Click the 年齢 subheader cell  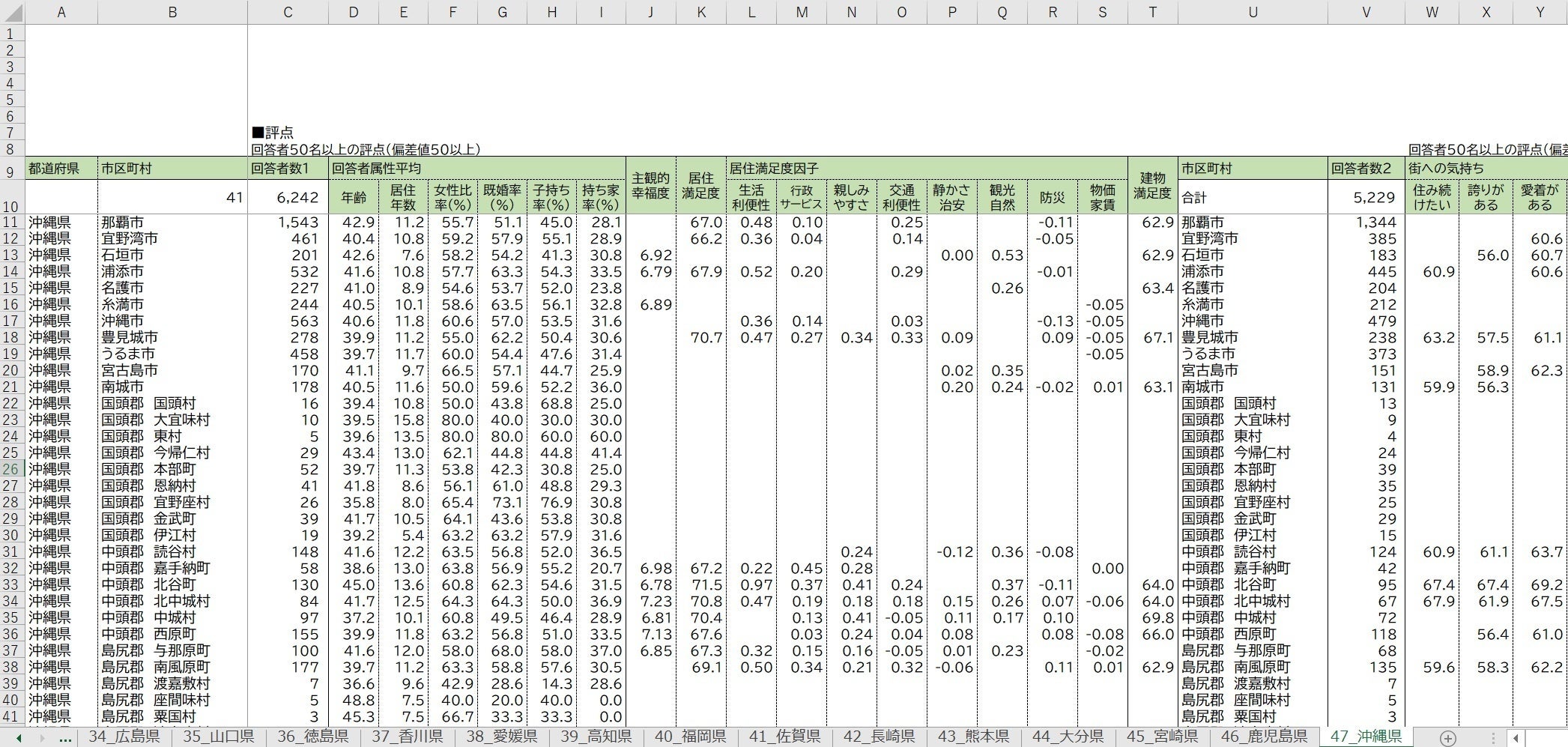pyautogui.click(x=354, y=197)
